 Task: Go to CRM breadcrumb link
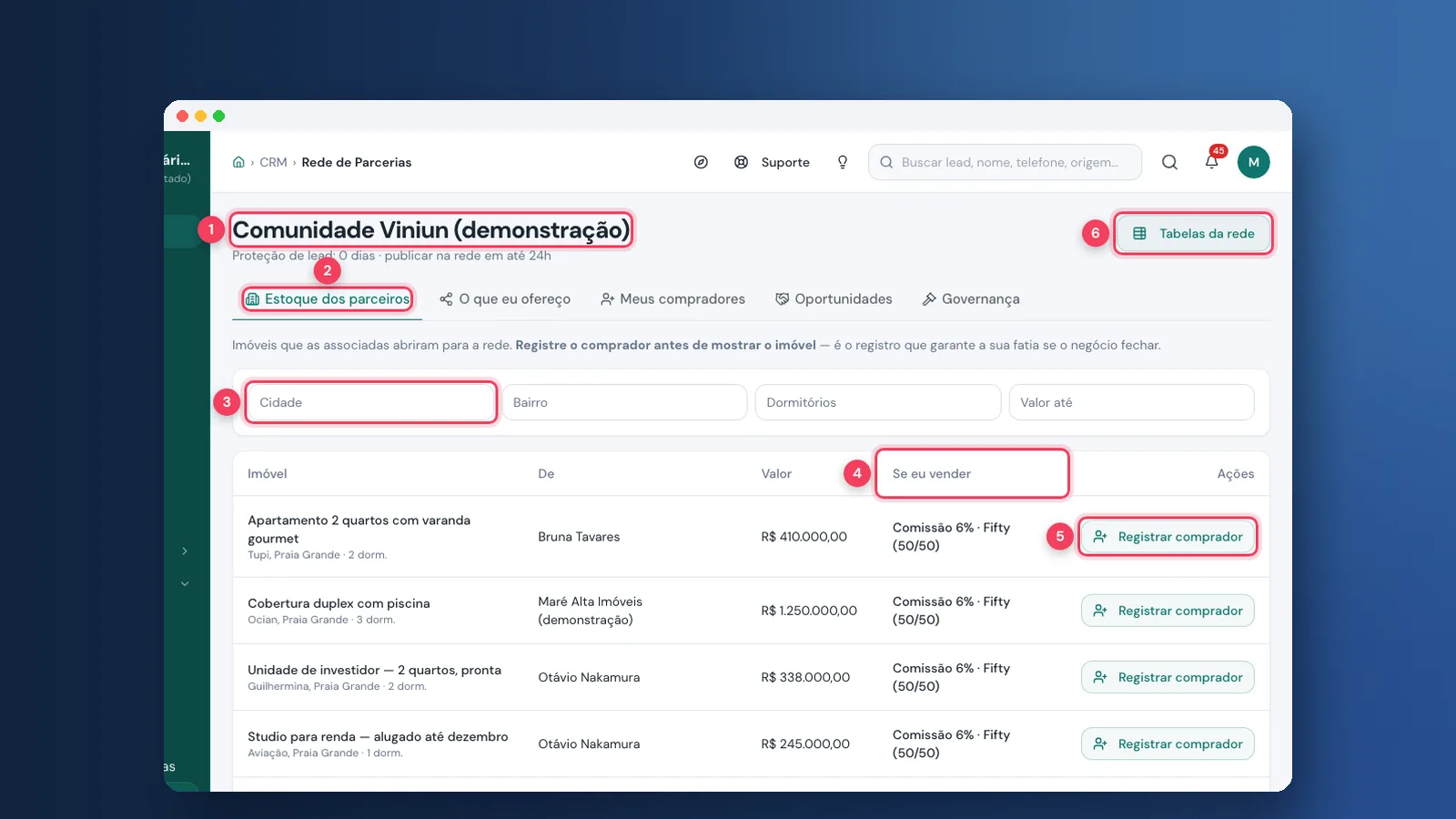click(x=273, y=162)
